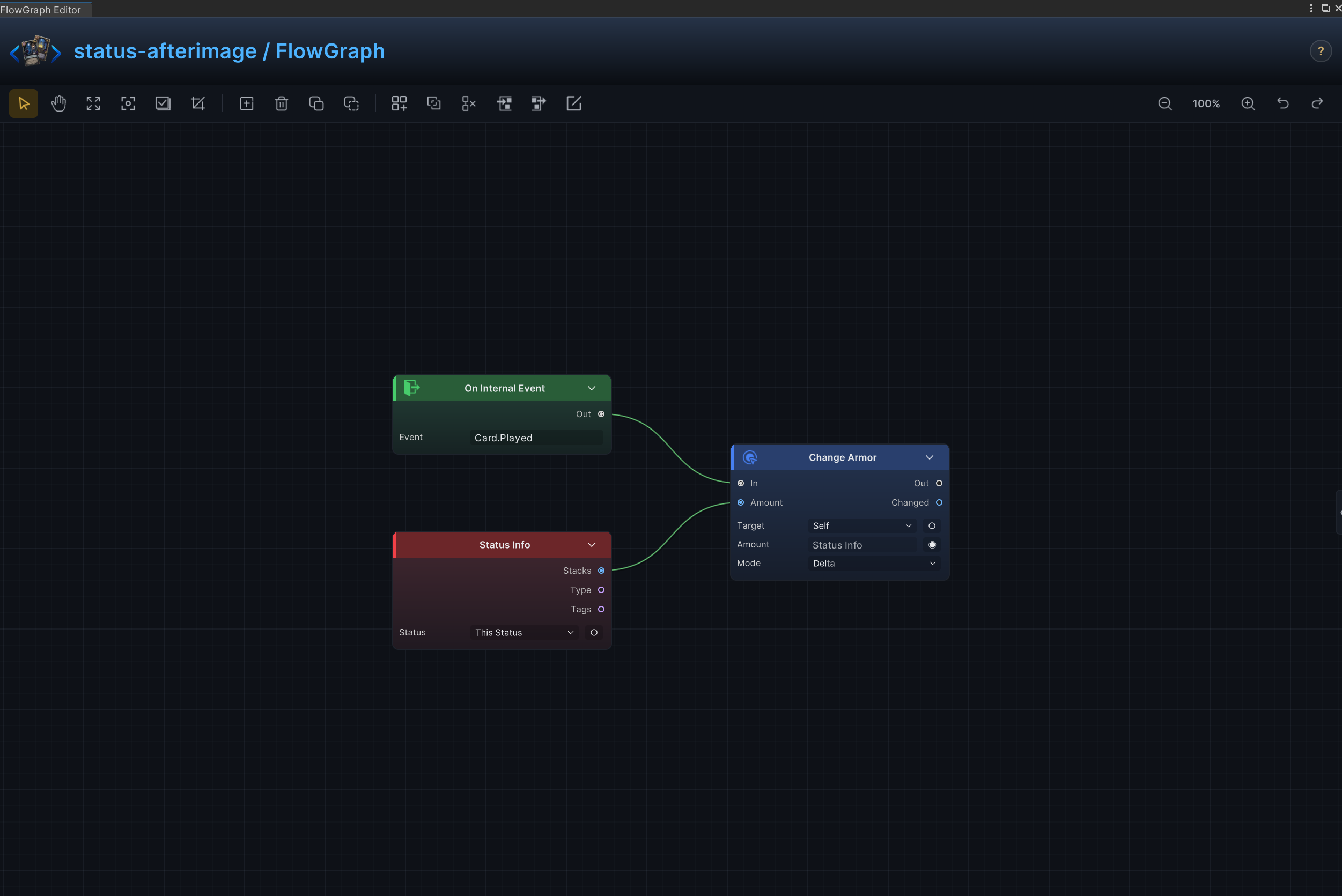The height and width of the screenshot is (896, 1342).
Task: Click the select all checkmark icon
Action: (x=163, y=103)
